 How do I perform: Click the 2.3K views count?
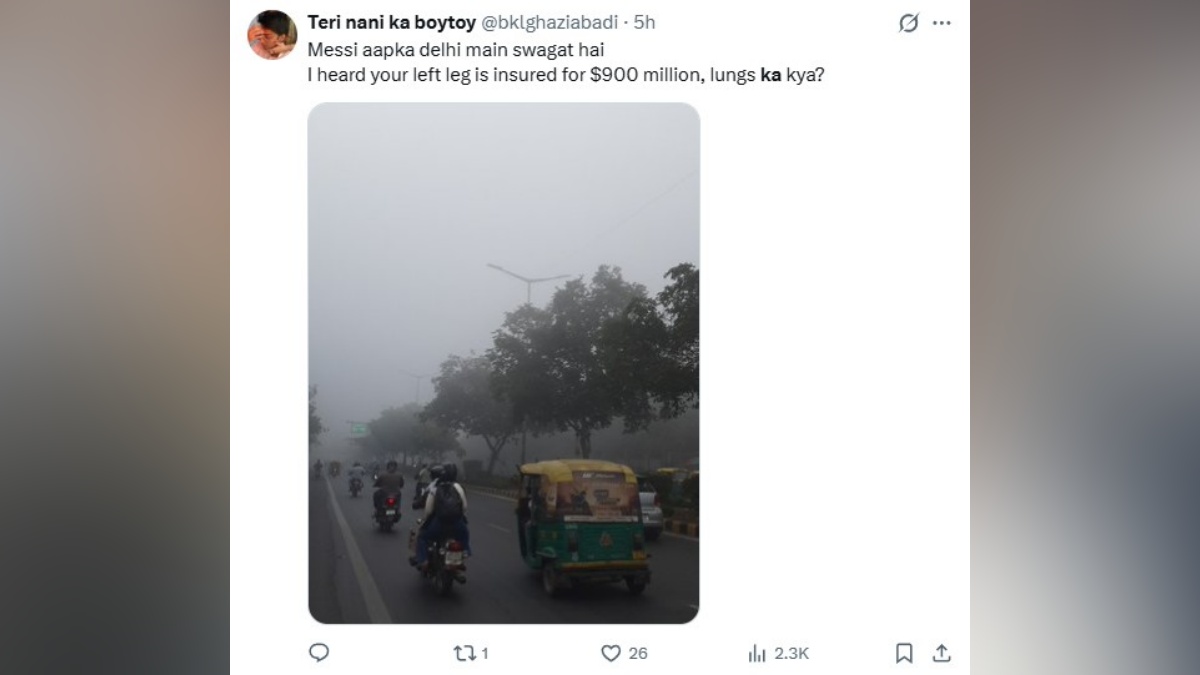pos(789,652)
